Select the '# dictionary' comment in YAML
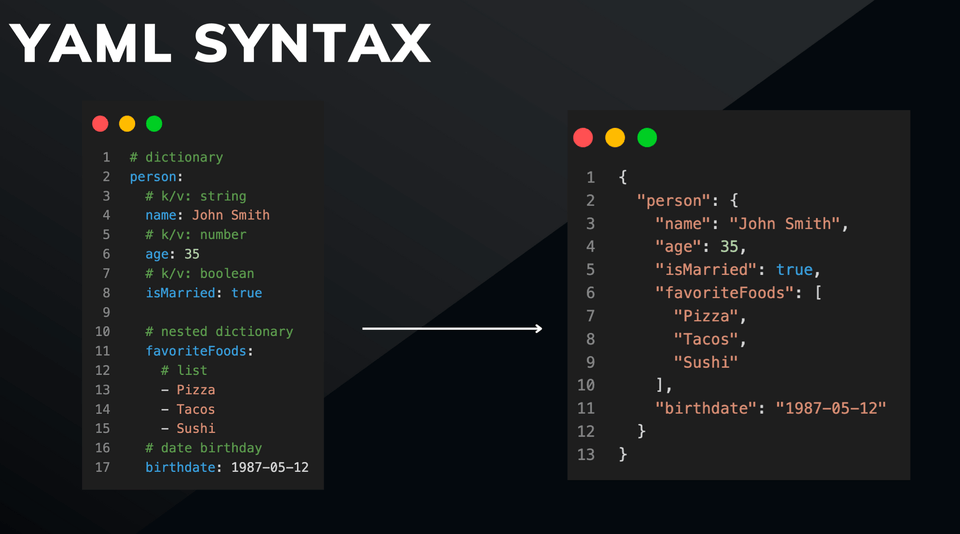The height and width of the screenshot is (534, 960). coord(176,157)
